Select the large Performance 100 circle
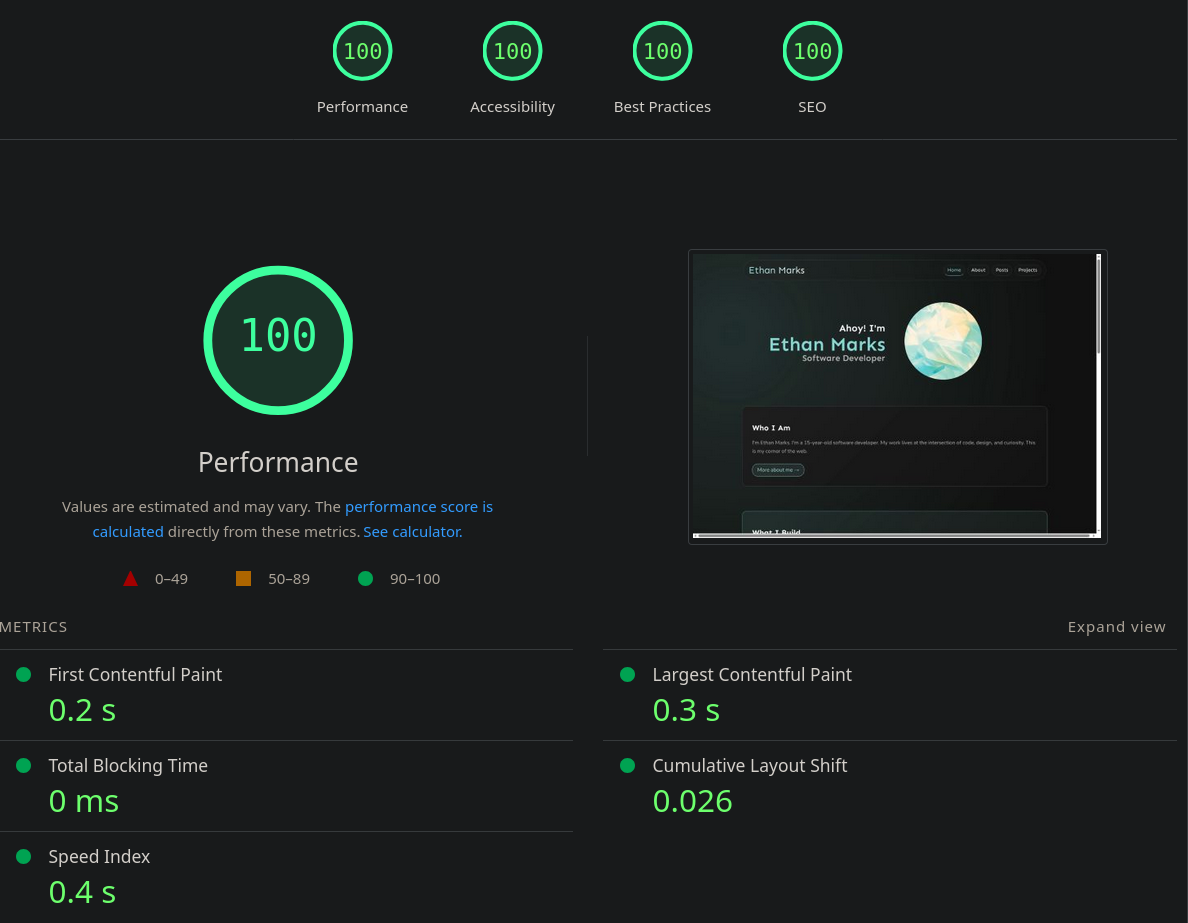The image size is (1188, 923). (x=278, y=340)
